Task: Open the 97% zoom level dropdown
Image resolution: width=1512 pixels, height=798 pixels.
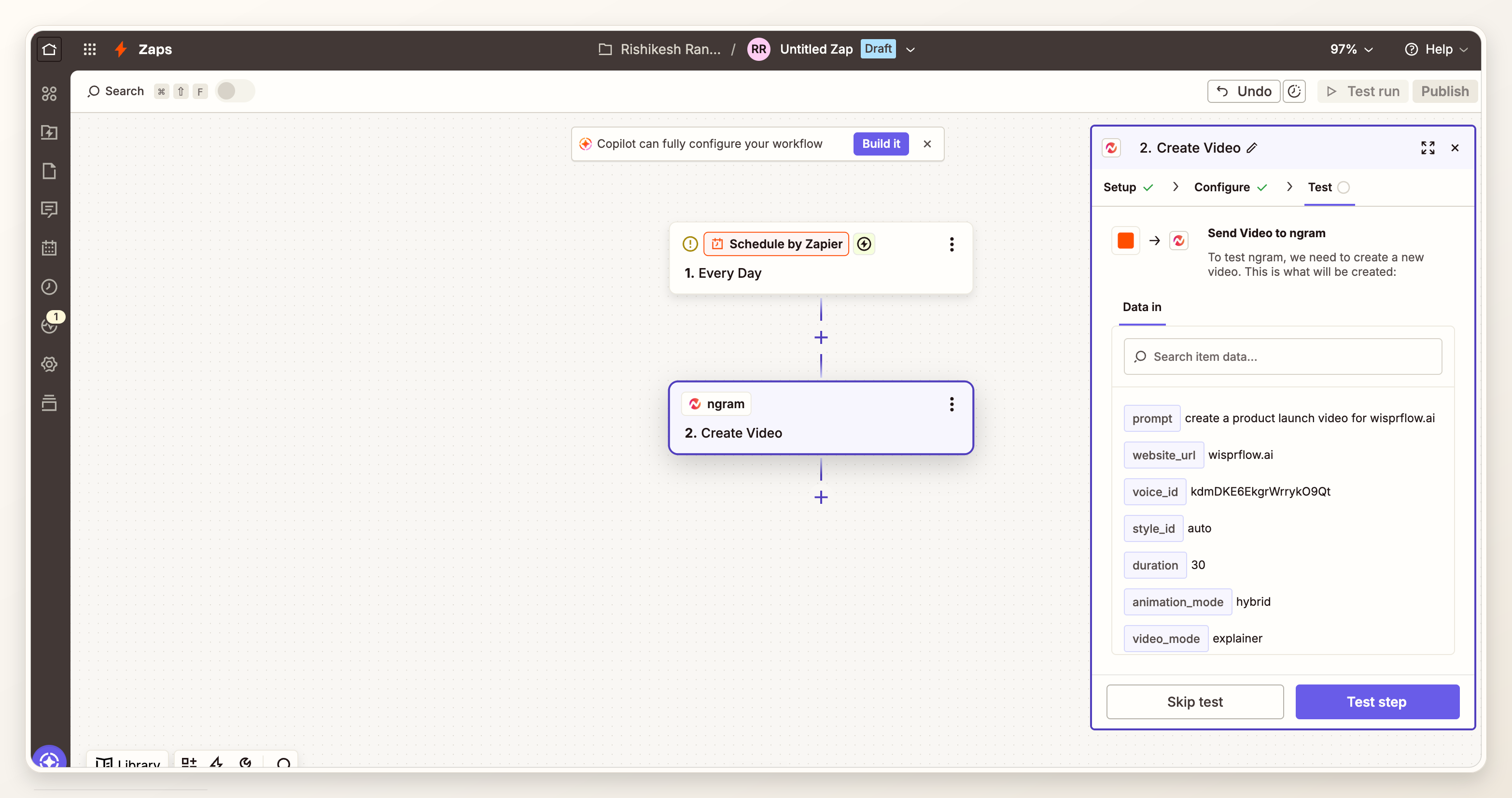Action: click(1351, 49)
